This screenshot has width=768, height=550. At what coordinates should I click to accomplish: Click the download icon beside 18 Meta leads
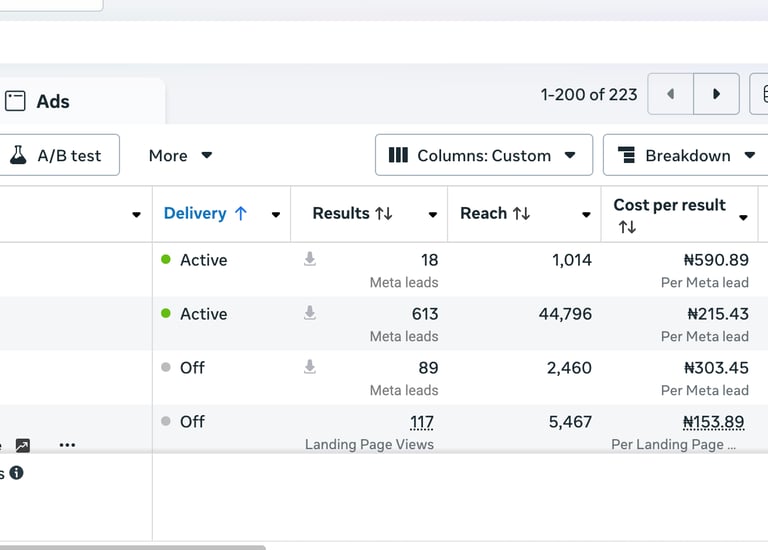(x=310, y=259)
